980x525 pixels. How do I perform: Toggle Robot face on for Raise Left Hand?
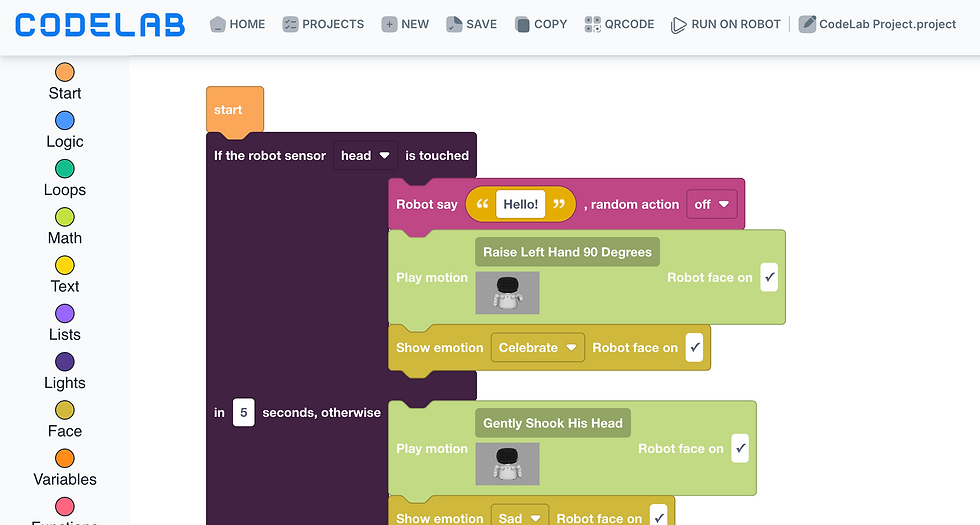click(x=769, y=277)
